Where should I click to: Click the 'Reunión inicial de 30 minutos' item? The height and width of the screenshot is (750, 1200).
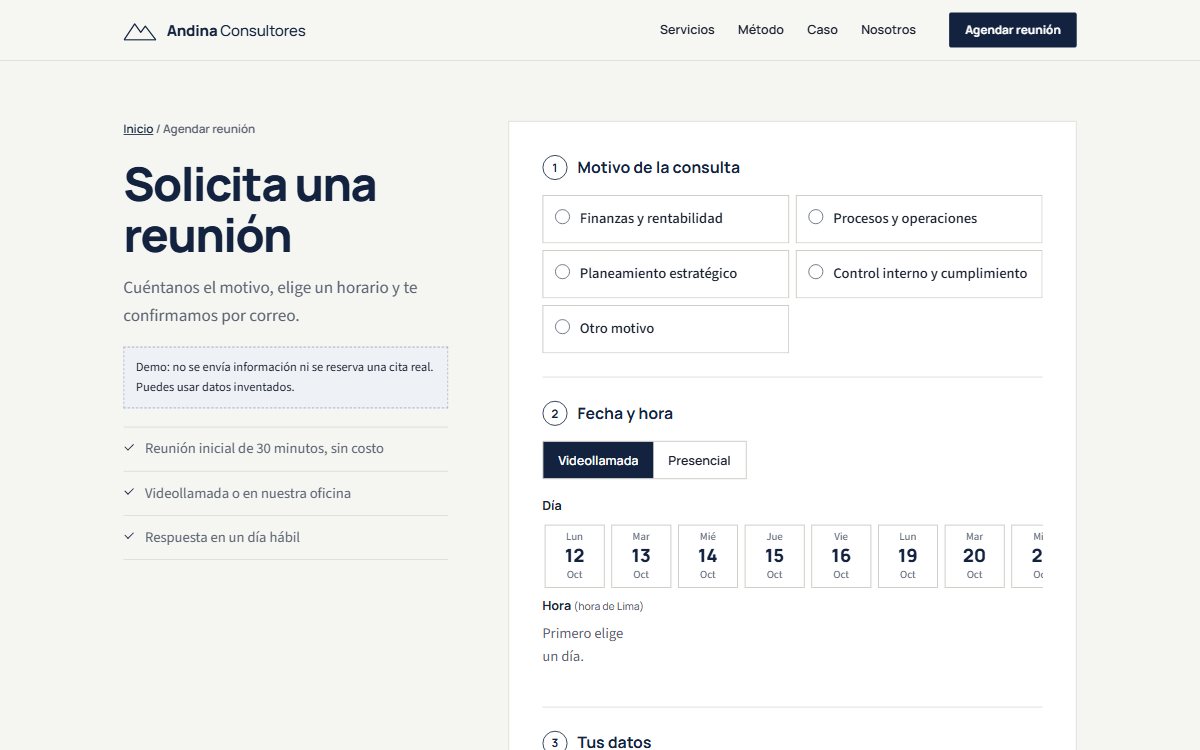click(x=285, y=449)
